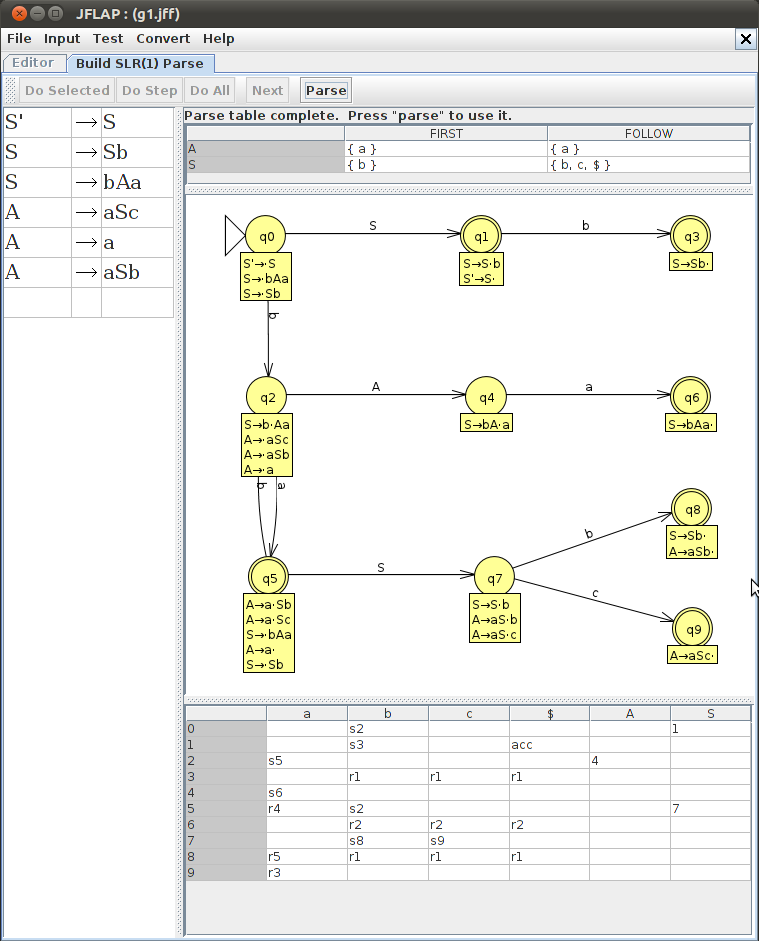759x941 pixels.
Task: Open the Input menu
Action: [62, 38]
